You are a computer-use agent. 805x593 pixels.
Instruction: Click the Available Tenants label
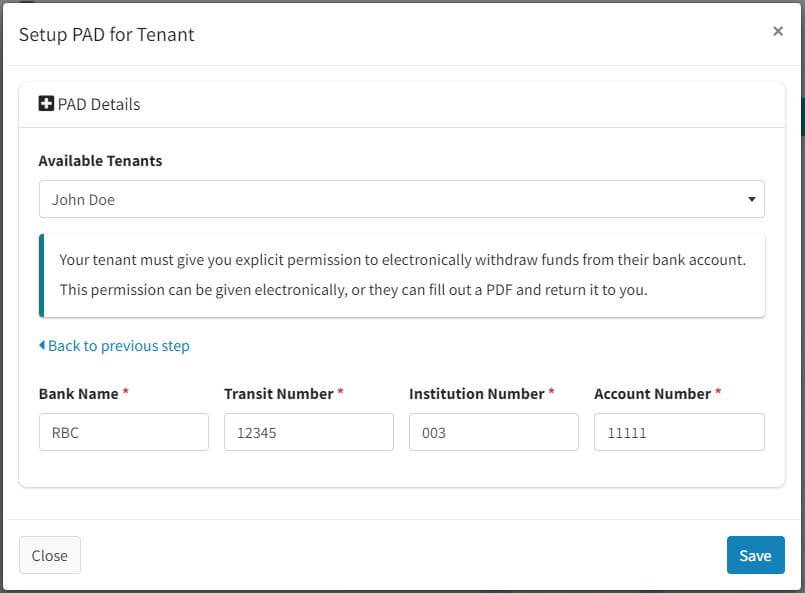pyautogui.click(x=100, y=161)
